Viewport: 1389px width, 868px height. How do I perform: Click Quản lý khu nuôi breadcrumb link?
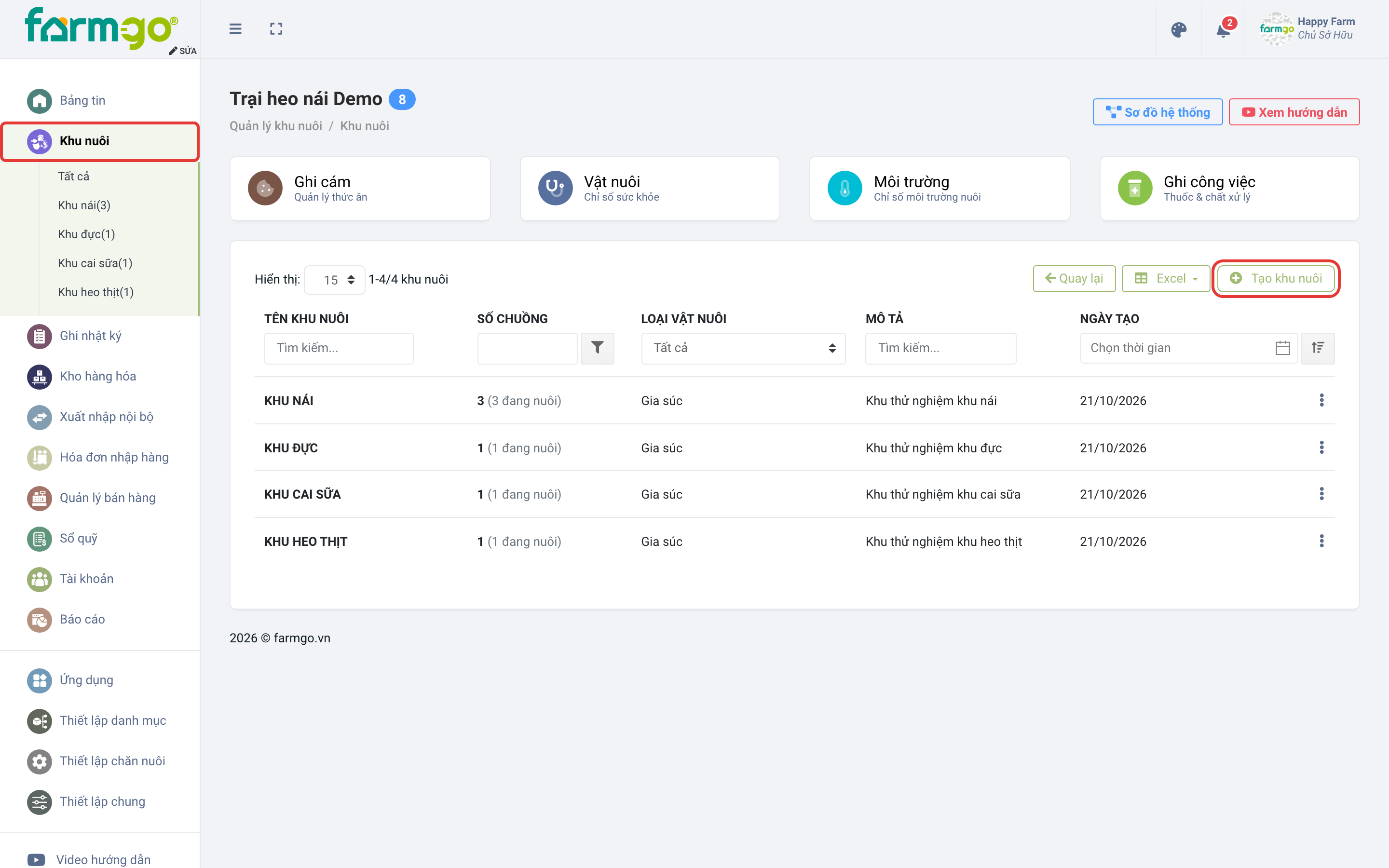tap(275, 126)
